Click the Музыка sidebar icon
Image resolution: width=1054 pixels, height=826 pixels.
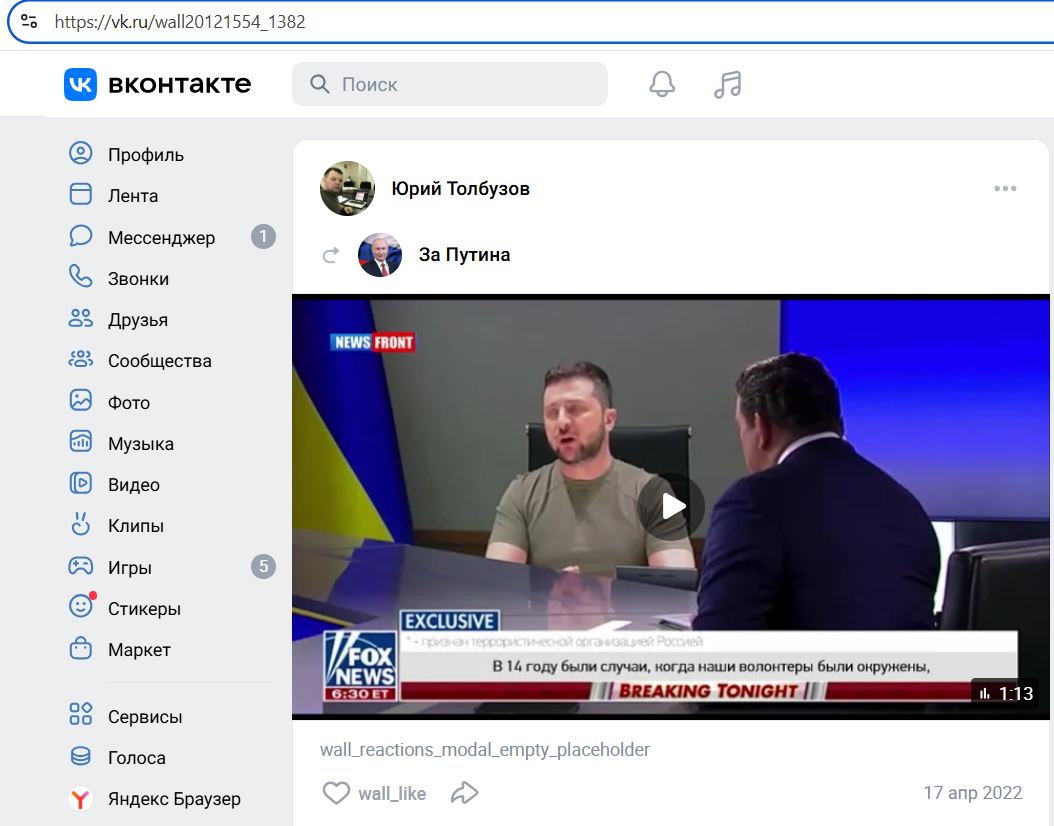[x=81, y=442]
